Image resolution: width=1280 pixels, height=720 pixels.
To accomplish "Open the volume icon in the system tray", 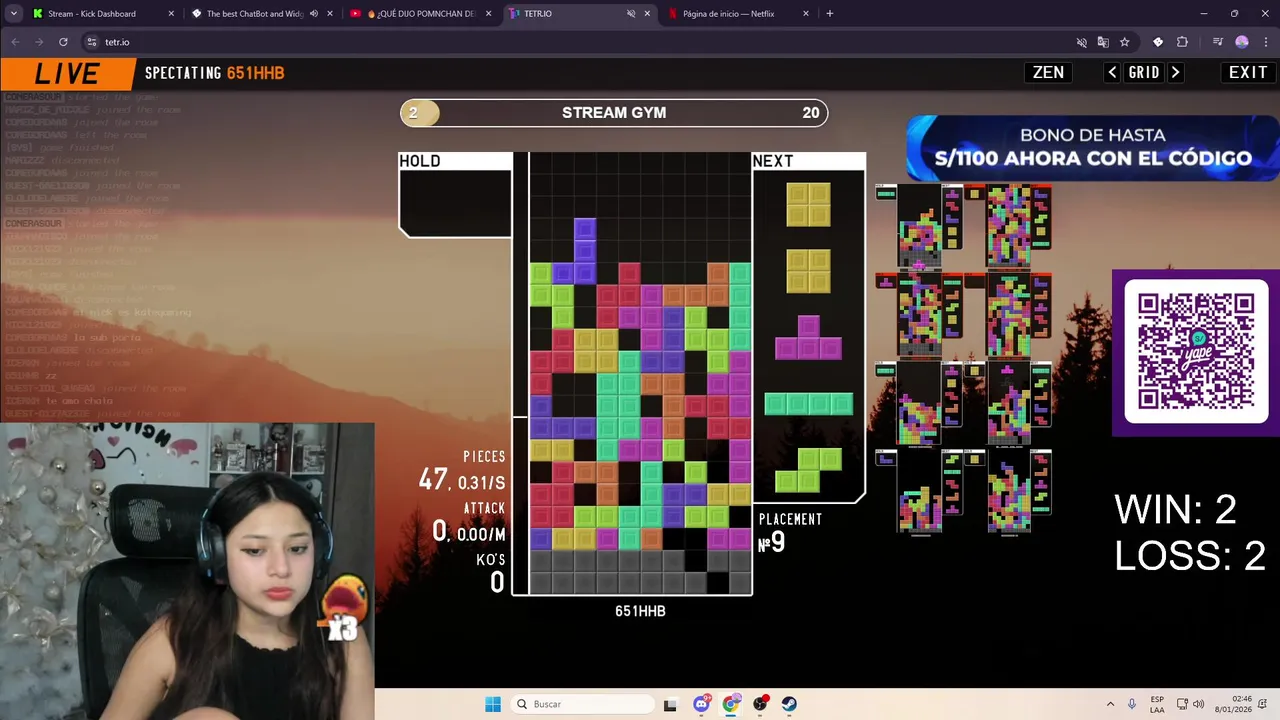I will 1198,704.
